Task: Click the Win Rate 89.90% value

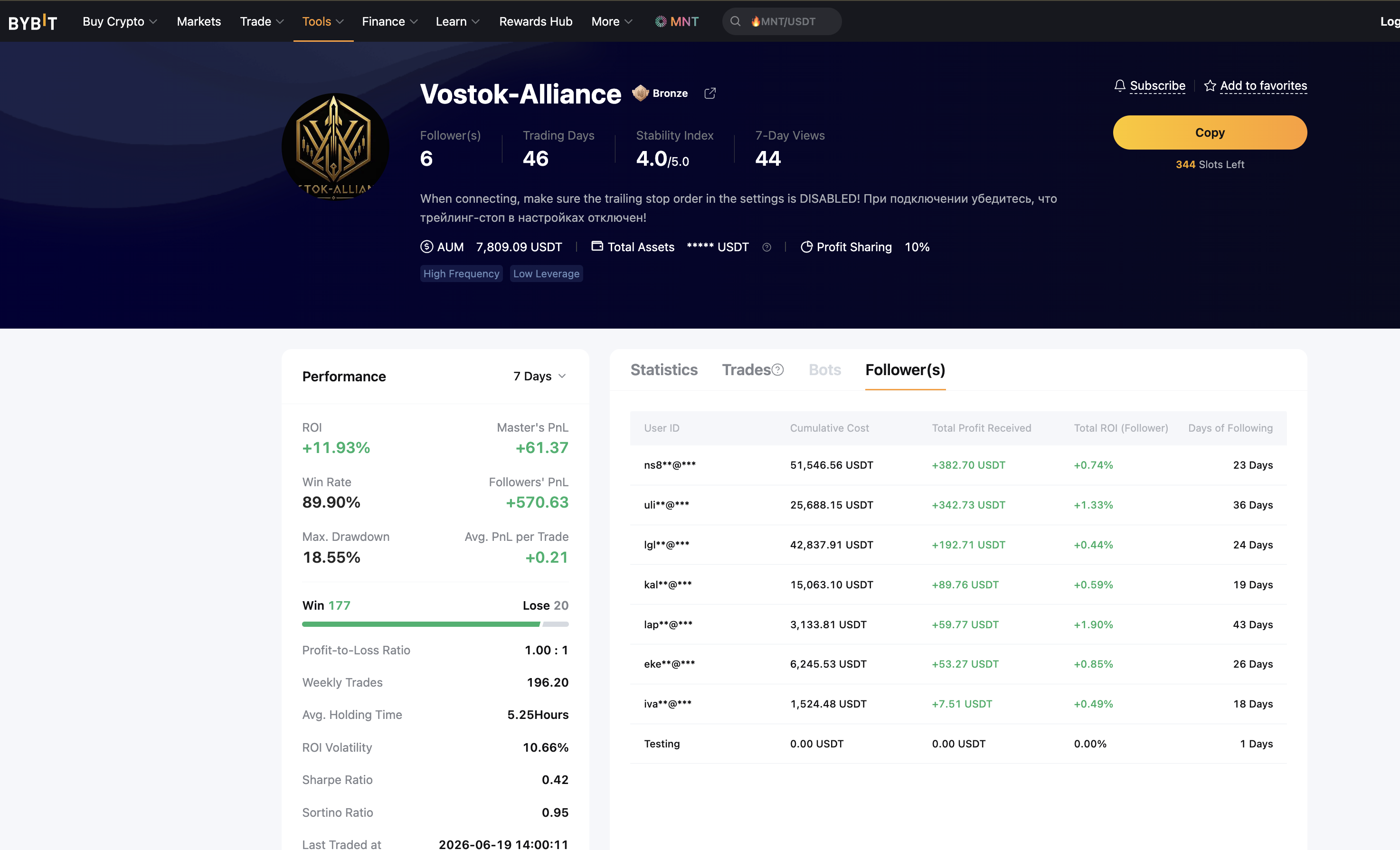Action: [x=331, y=502]
